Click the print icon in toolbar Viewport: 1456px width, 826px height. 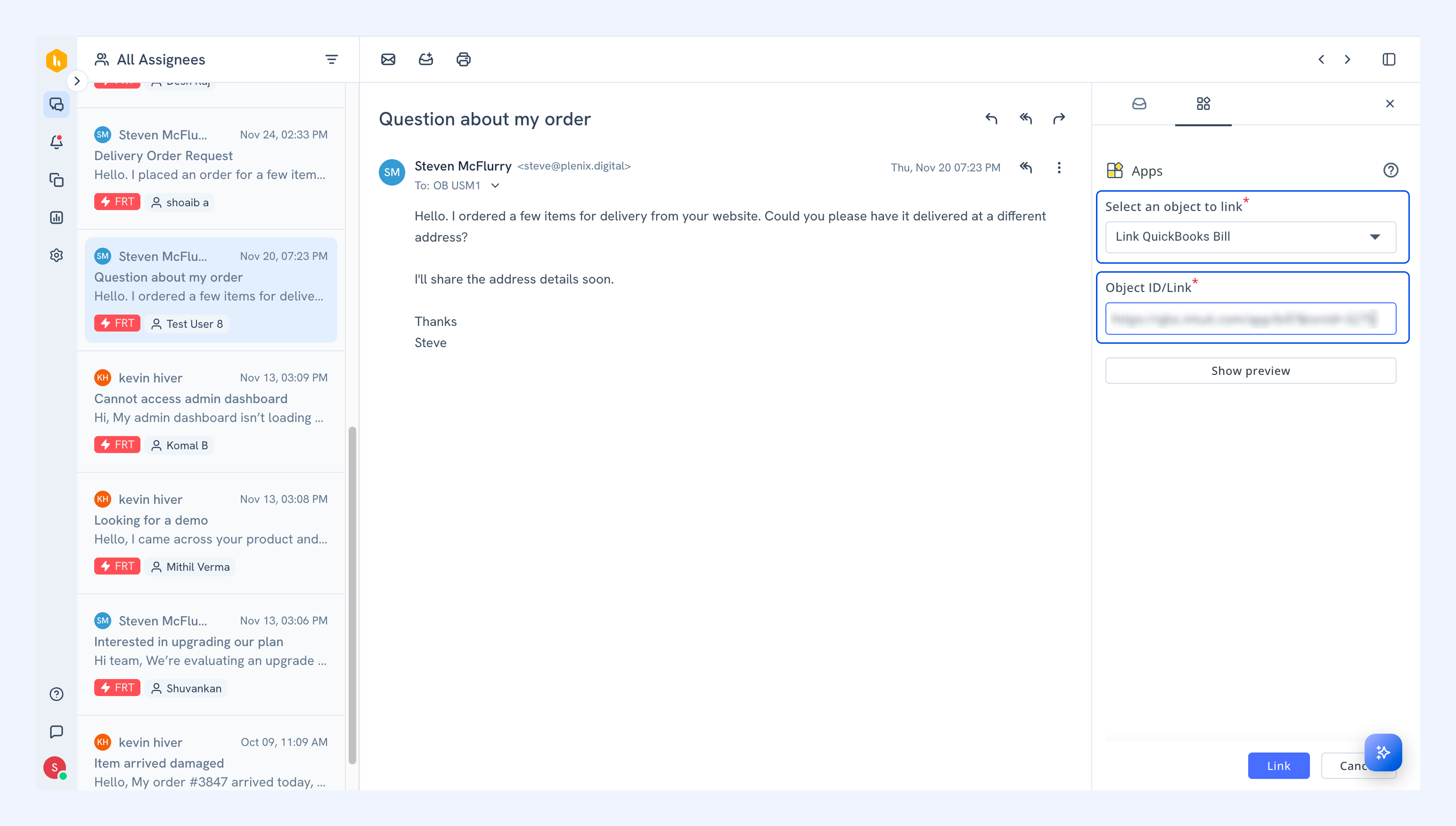(x=463, y=59)
